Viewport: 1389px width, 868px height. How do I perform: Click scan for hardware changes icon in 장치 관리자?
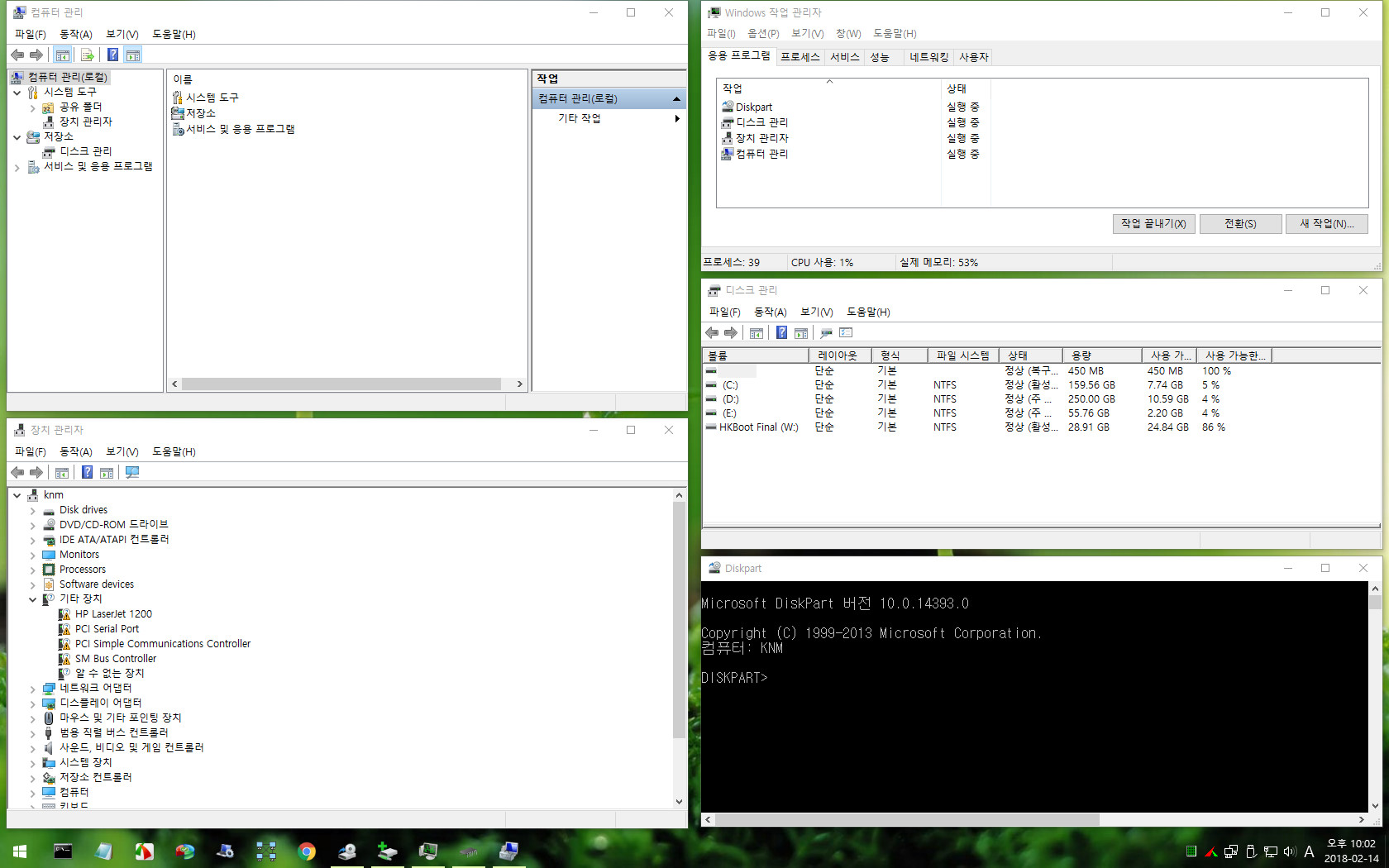click(x=132, y=472)
